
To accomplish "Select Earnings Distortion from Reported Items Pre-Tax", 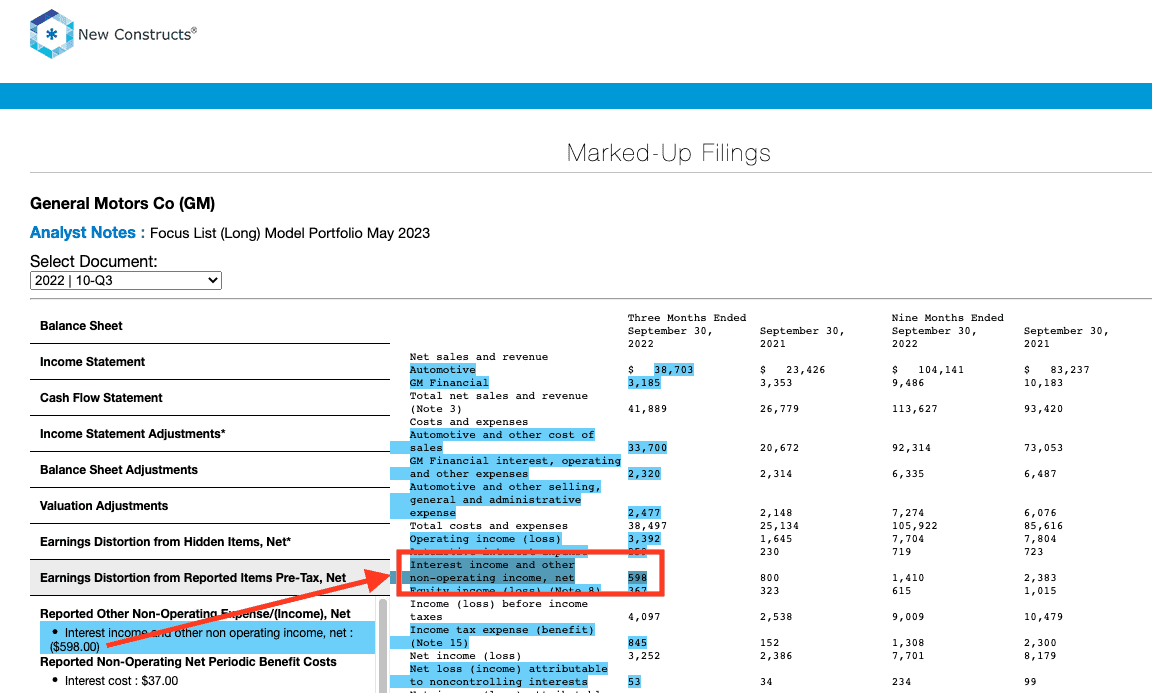I will (x=210, y=578).
